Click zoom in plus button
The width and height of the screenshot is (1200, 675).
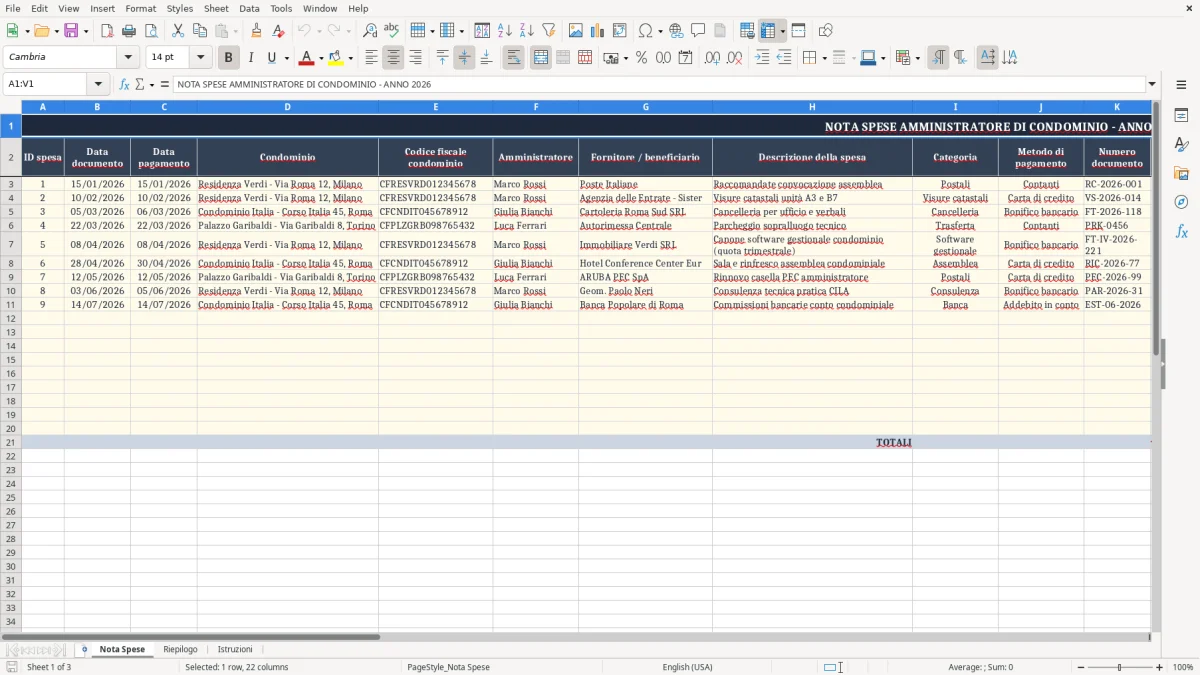[x=1160, y=667]
